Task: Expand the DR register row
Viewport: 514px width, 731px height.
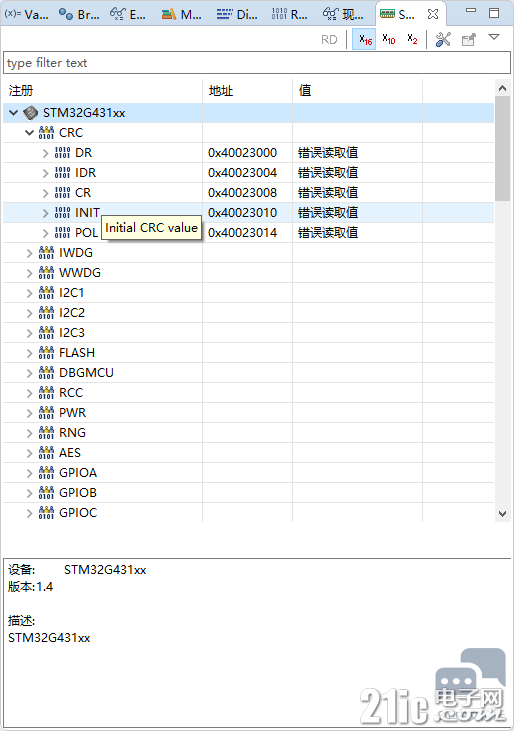Action: tap(45, 153)
